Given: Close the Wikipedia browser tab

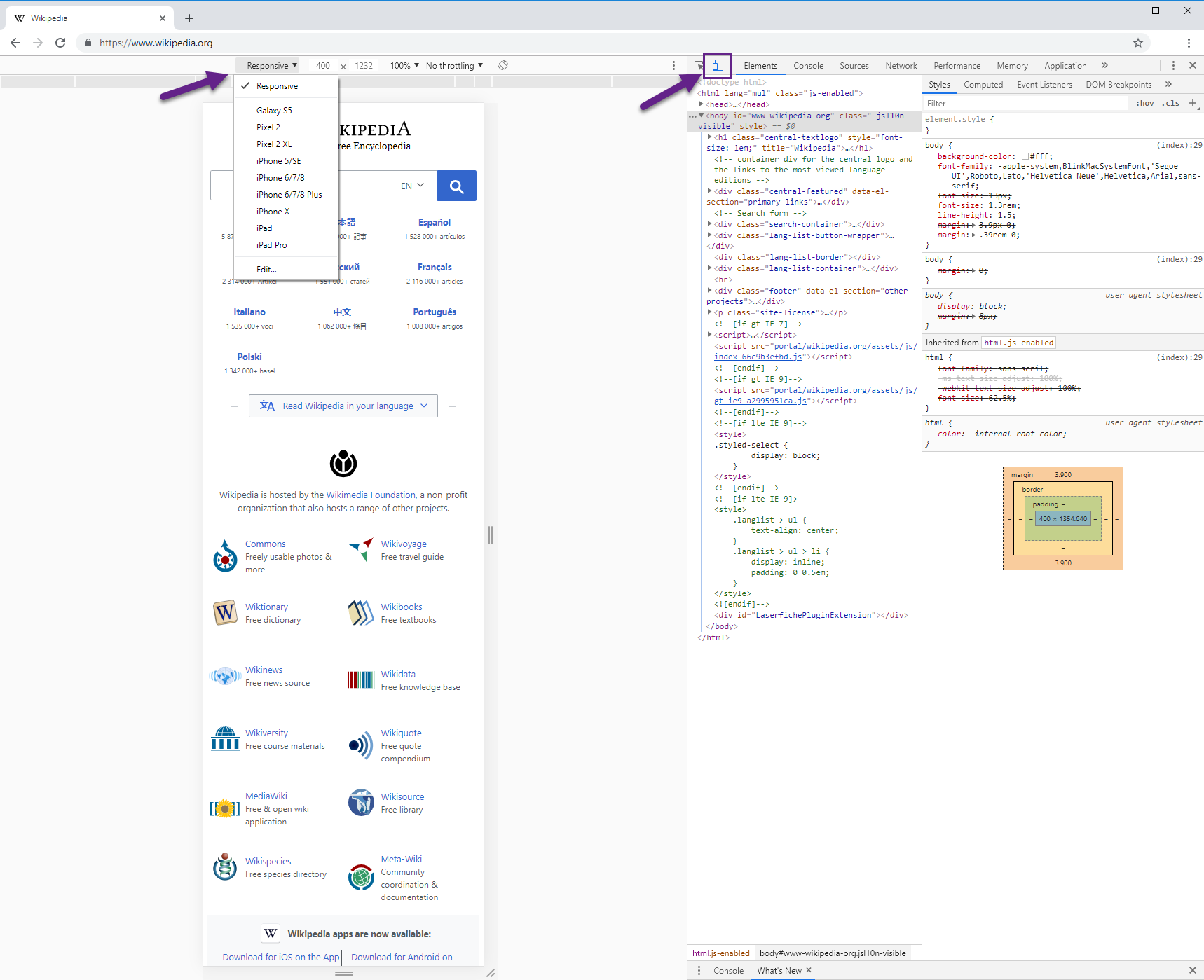Looking at the screenshot, I should point(163,18).
